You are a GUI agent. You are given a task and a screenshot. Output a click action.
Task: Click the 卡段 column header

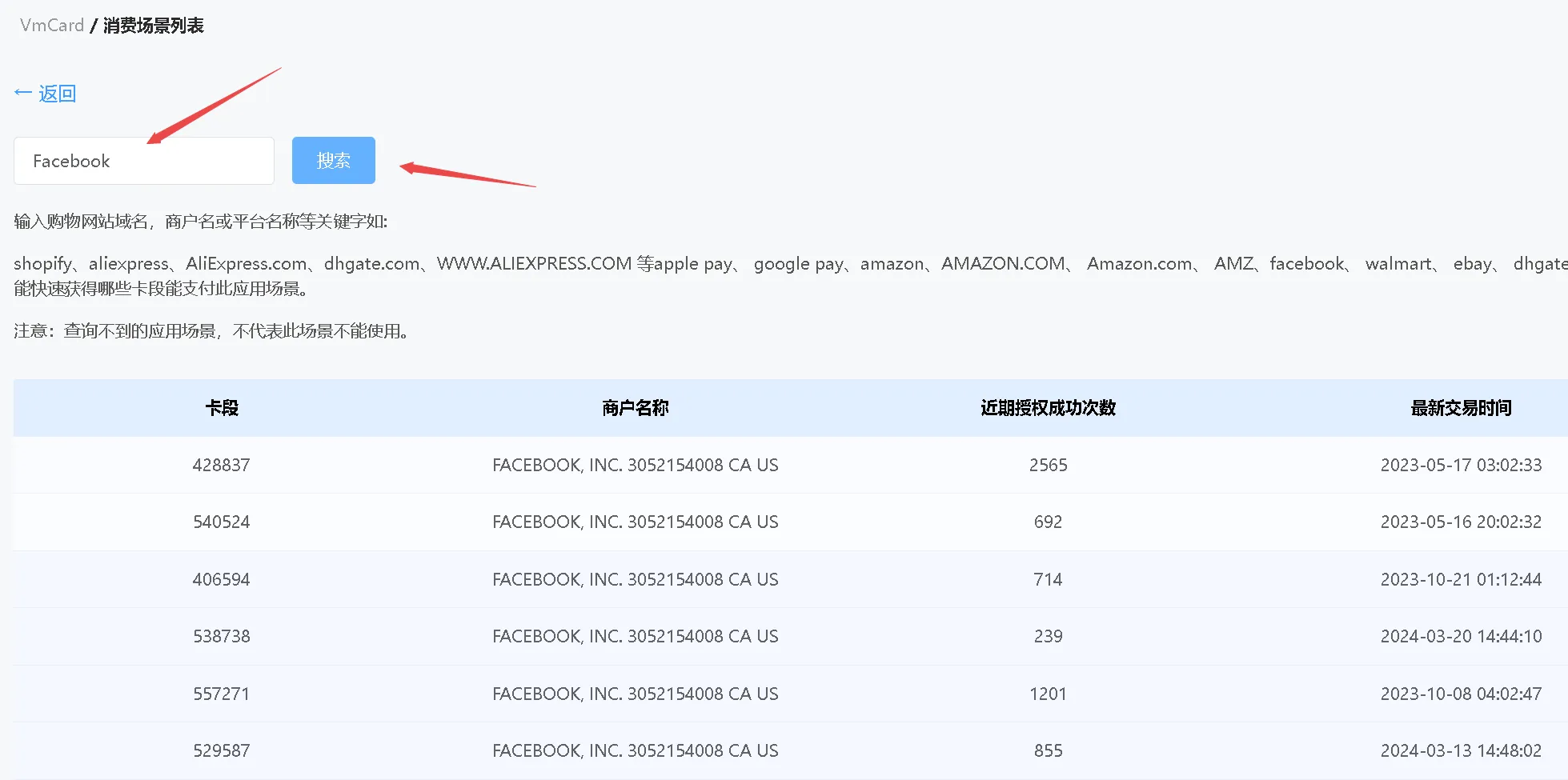(222, 408)
